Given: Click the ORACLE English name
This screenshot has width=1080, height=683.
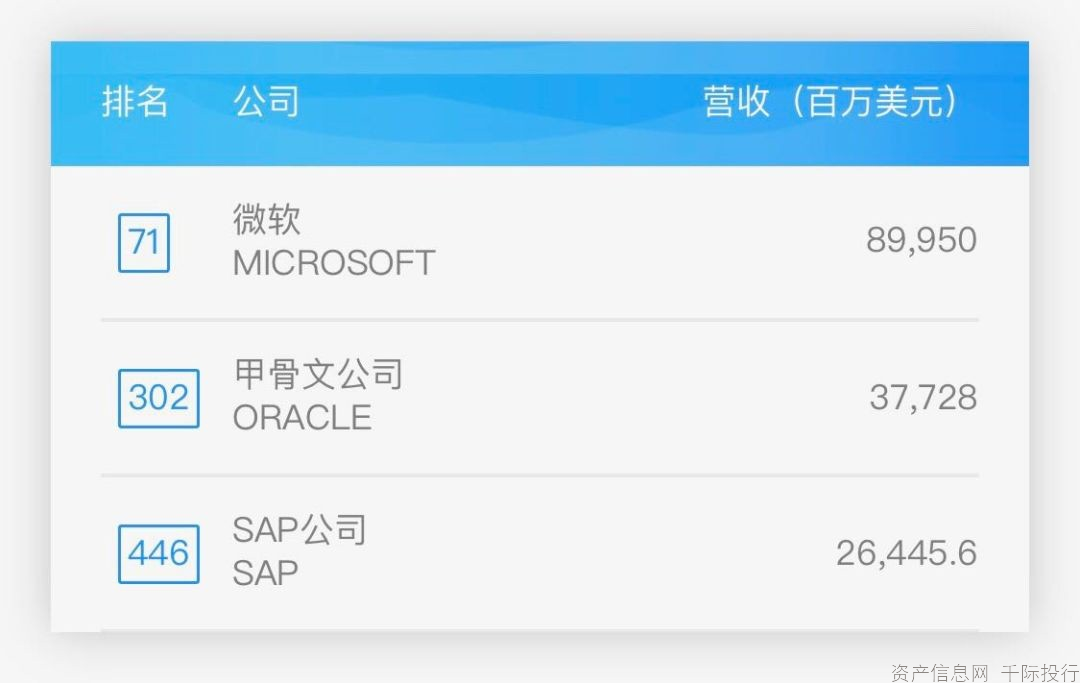Looking at the screenshot, I should tap(302, 418).
